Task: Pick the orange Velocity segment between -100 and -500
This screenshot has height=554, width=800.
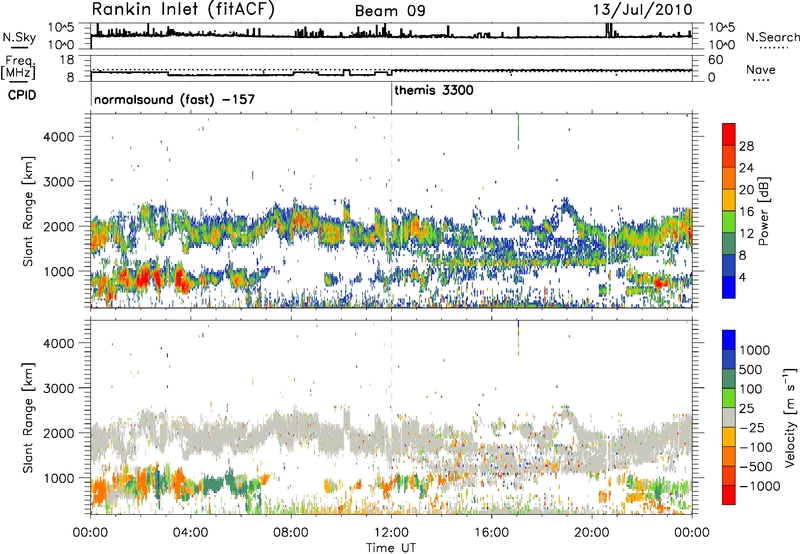Action: [729, 457]
